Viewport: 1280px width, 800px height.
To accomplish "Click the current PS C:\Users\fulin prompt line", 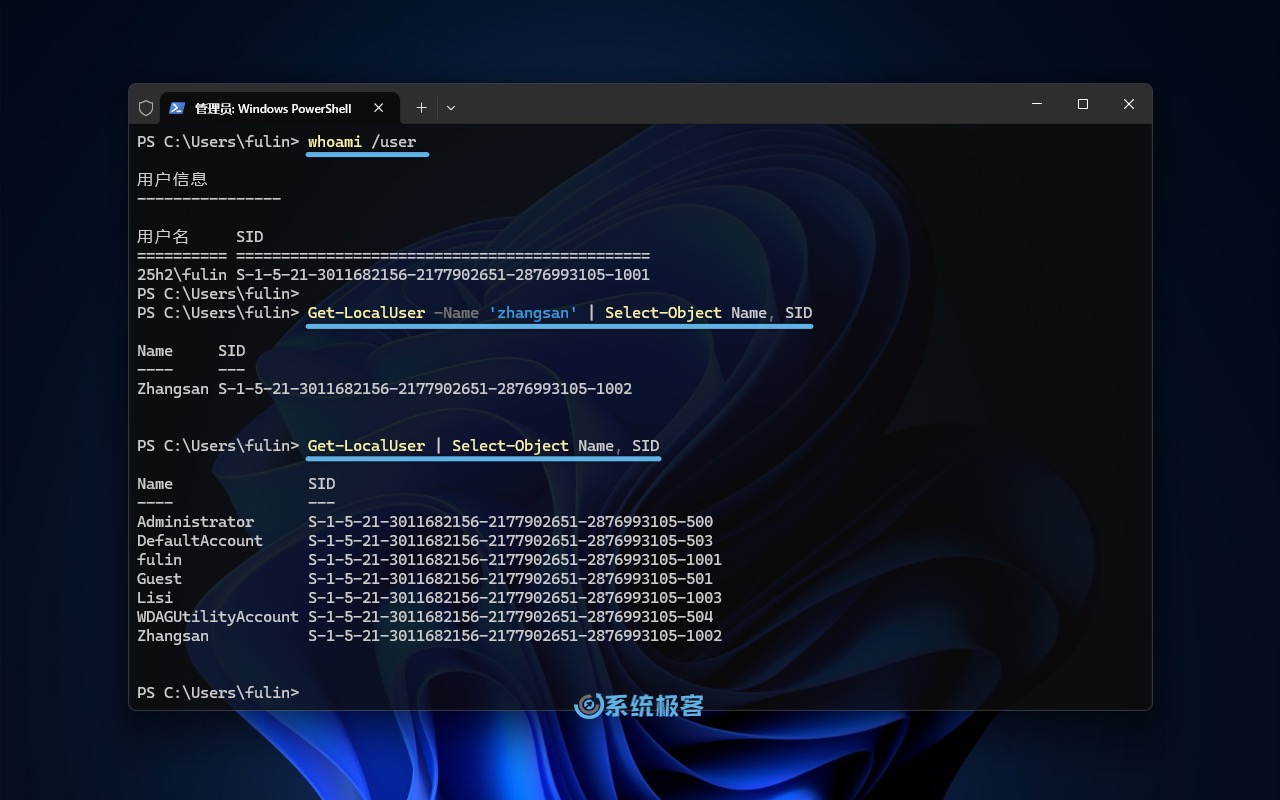I will coord(216,692).
